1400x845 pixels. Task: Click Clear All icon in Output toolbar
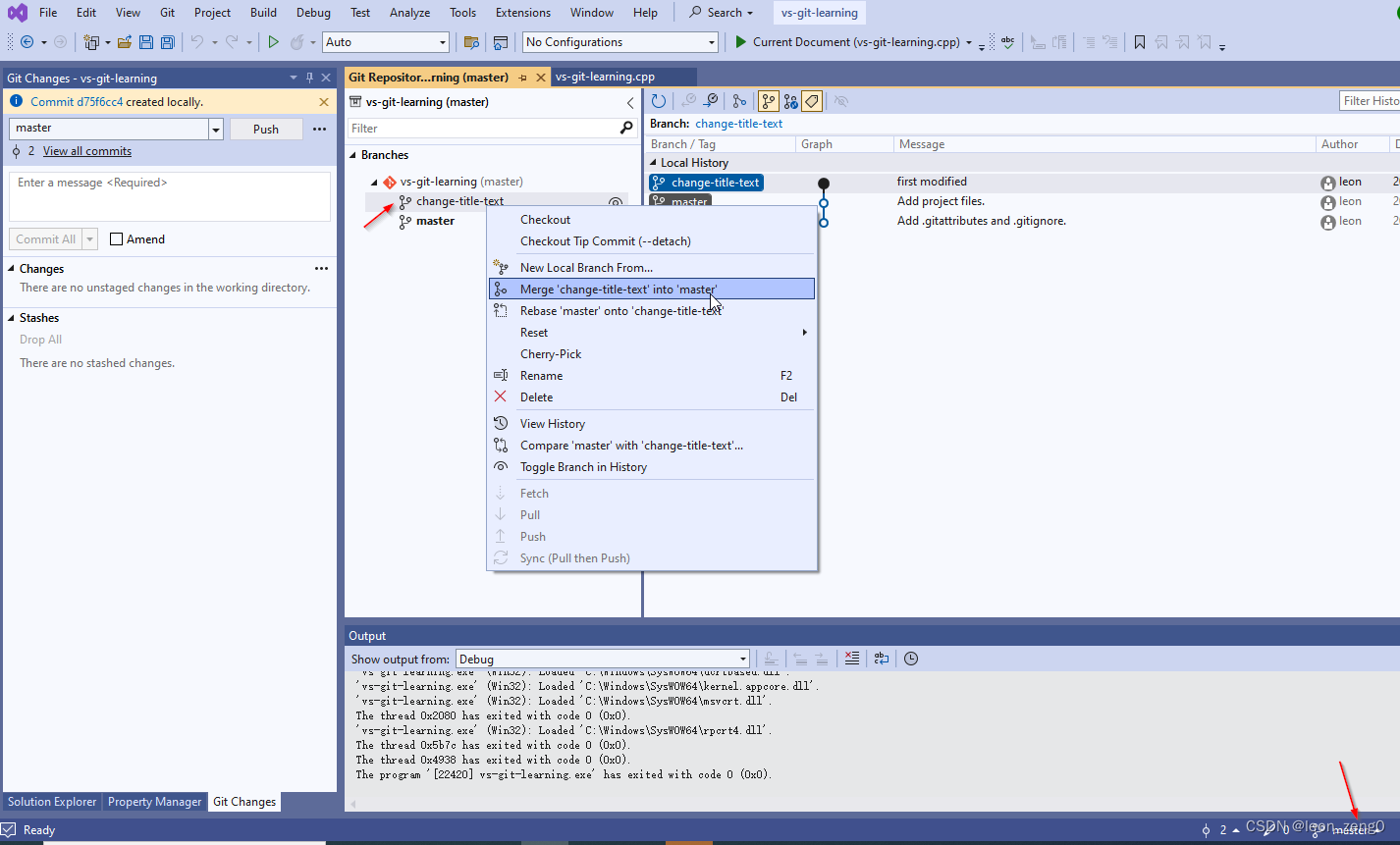point(852,659)
